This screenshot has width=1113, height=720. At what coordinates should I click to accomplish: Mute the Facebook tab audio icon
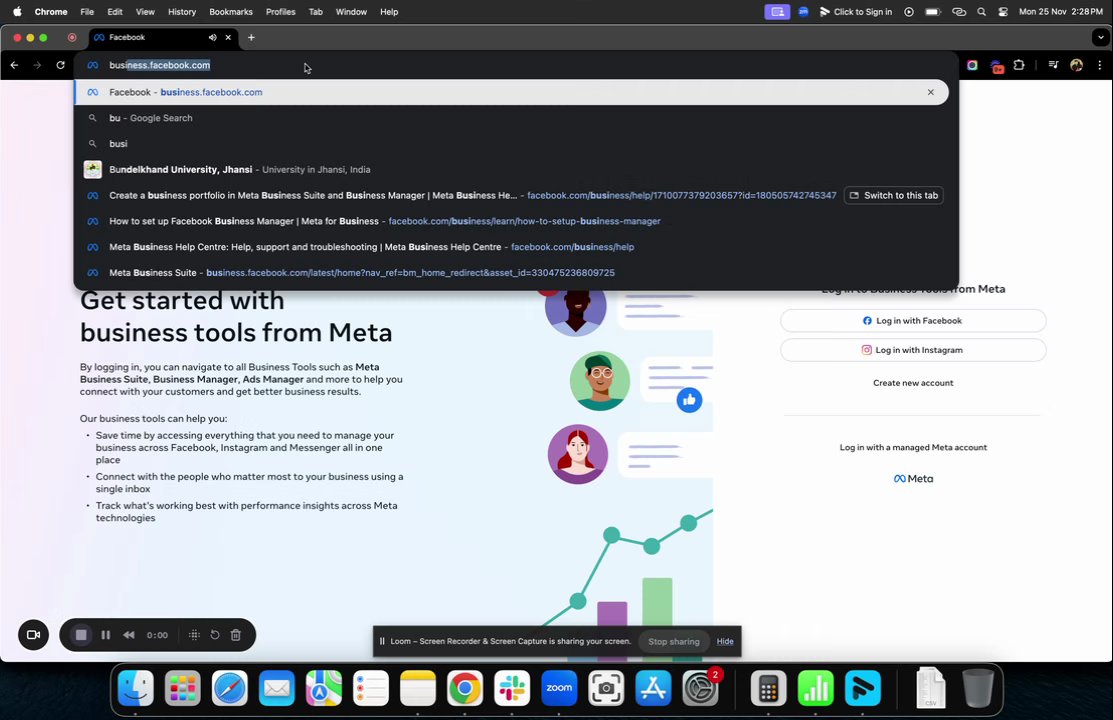pyautogui.click(x=212, y=38)
